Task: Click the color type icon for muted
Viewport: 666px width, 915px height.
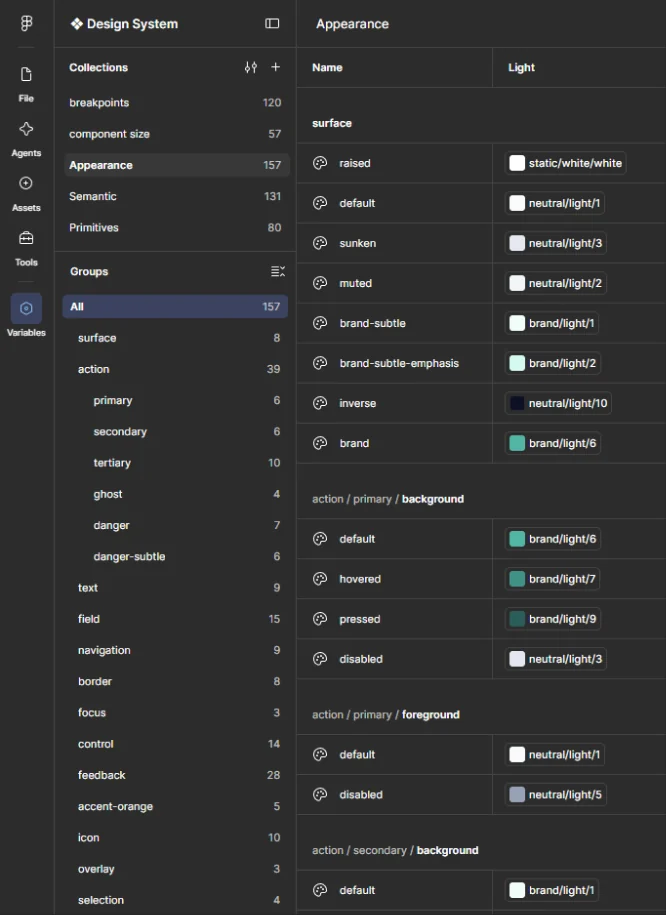Action: point(320,283)
